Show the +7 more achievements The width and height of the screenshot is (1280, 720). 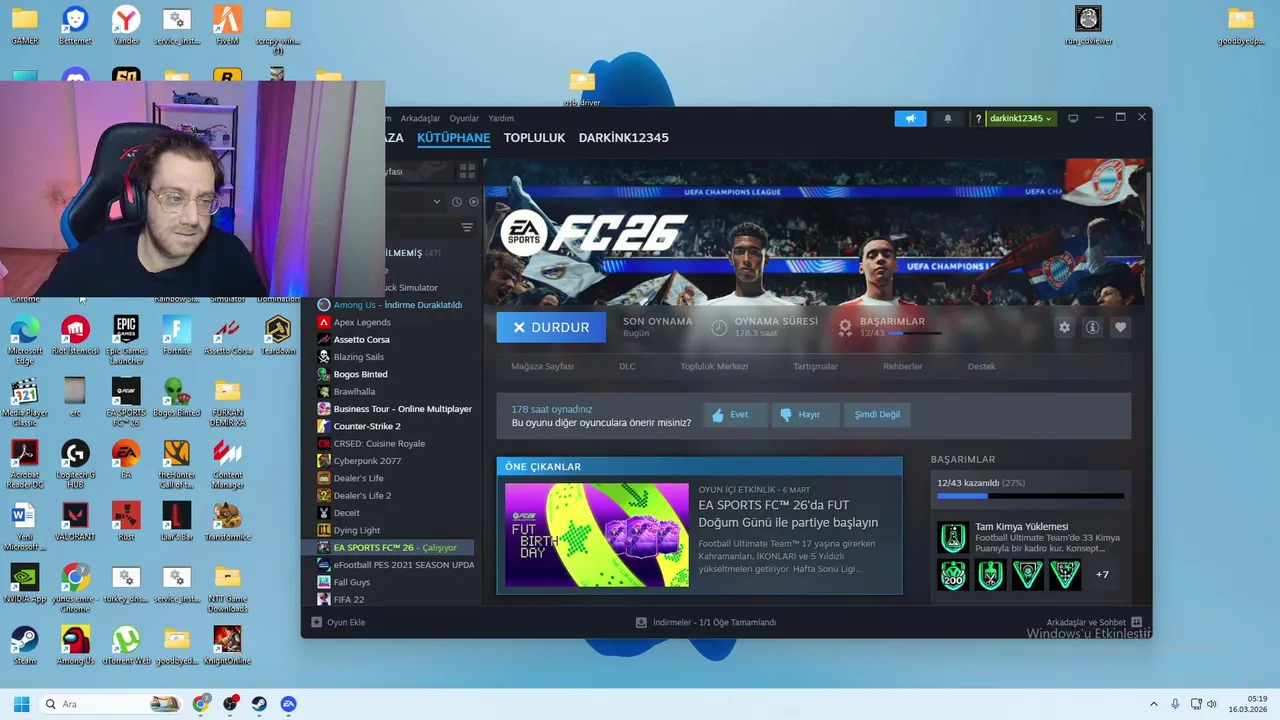[x=1102, y=575]
